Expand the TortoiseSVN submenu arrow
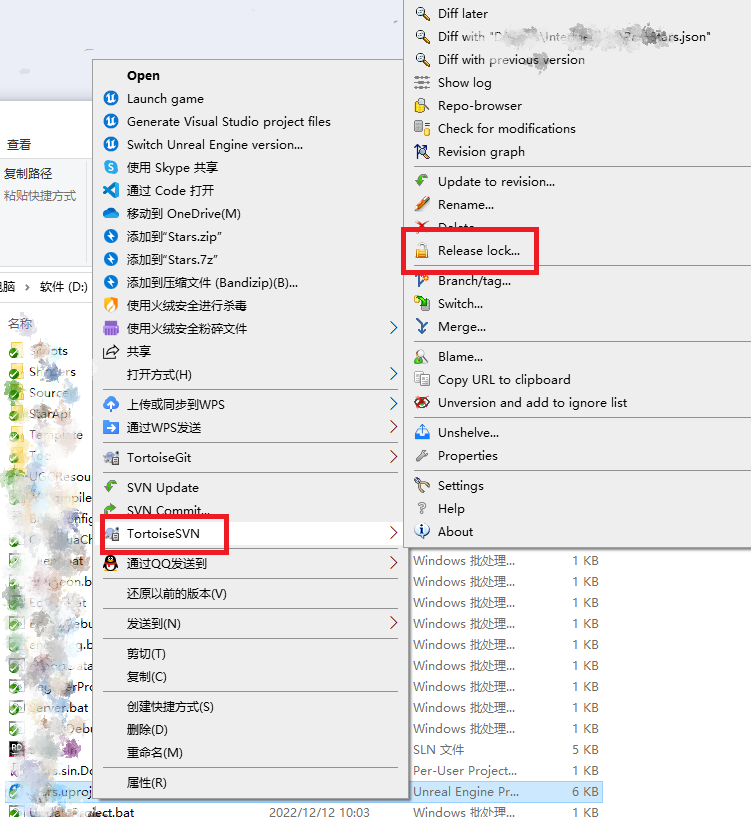Screen dimensions: 751x817 coord(393,534)
